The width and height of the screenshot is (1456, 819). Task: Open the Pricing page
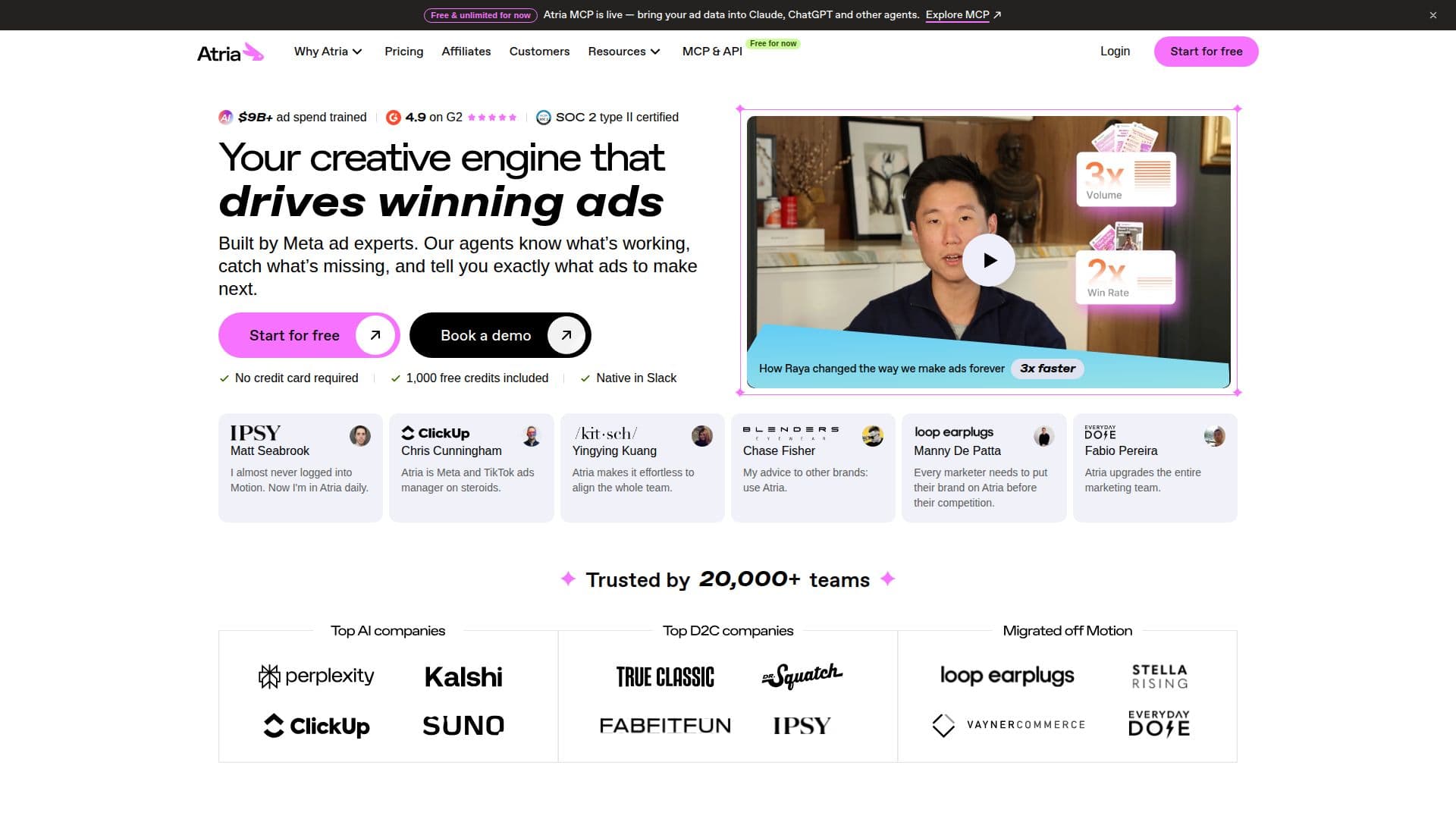(403, 52)
